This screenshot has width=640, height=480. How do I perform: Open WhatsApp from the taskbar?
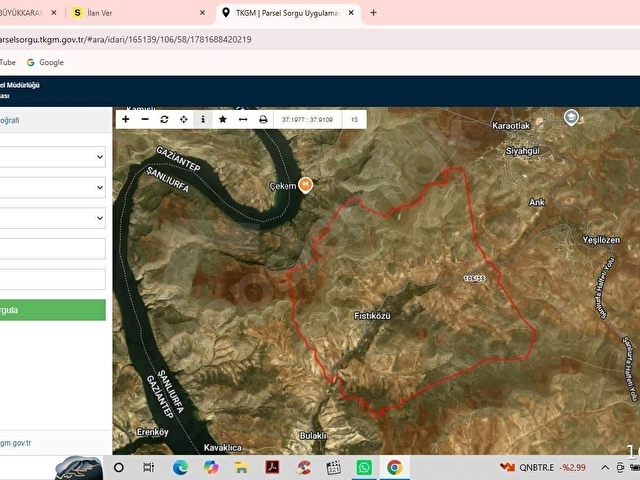[x=364, y=467]
